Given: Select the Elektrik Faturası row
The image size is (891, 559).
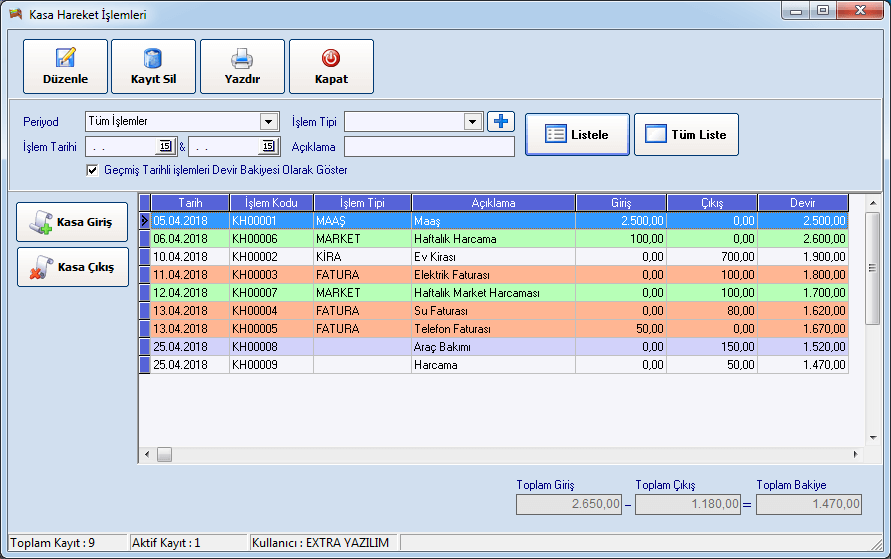Looking at the screenshot, I should point(492,275).
